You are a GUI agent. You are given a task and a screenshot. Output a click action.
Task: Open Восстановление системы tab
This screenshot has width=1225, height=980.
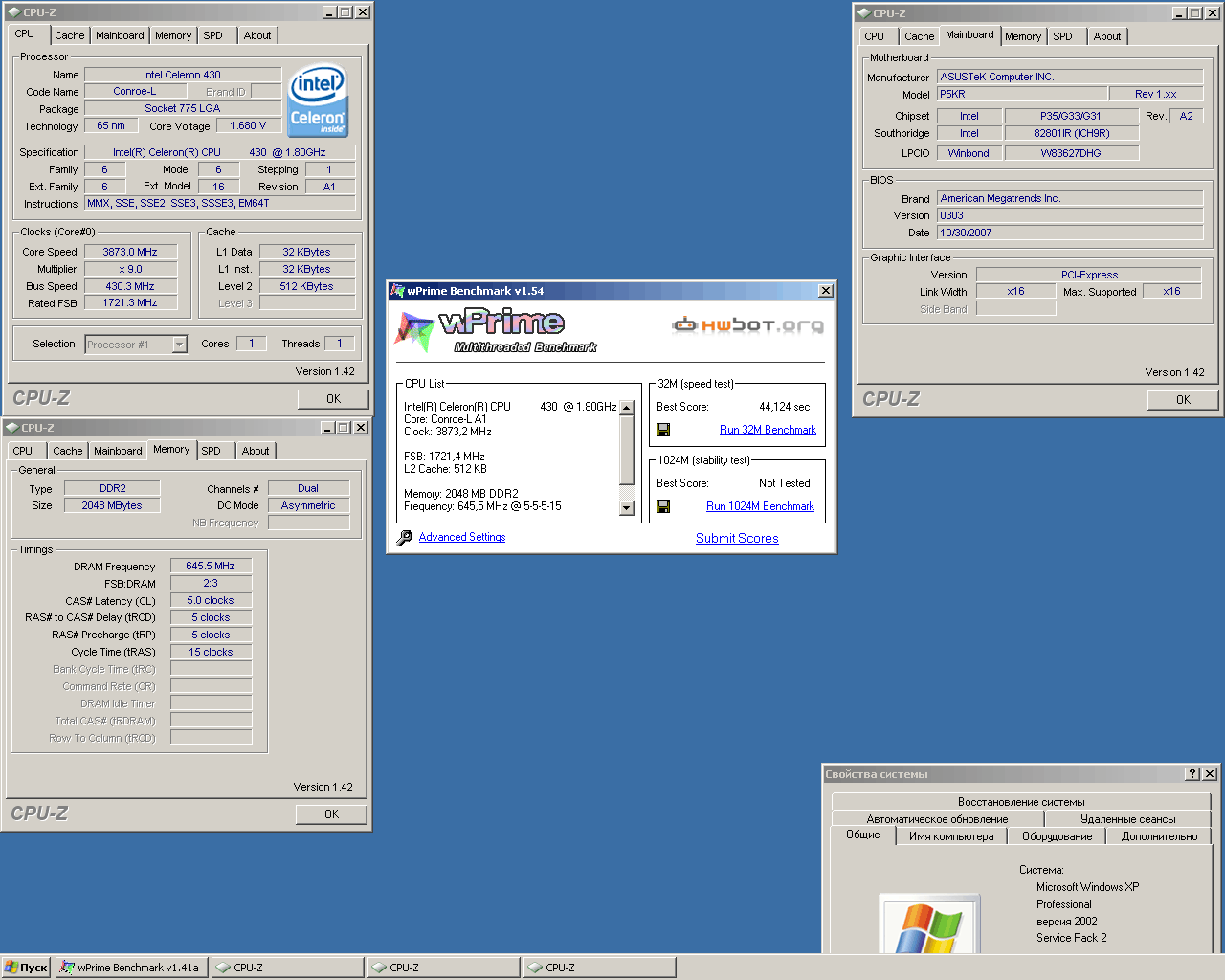[x=1021, y=802]
